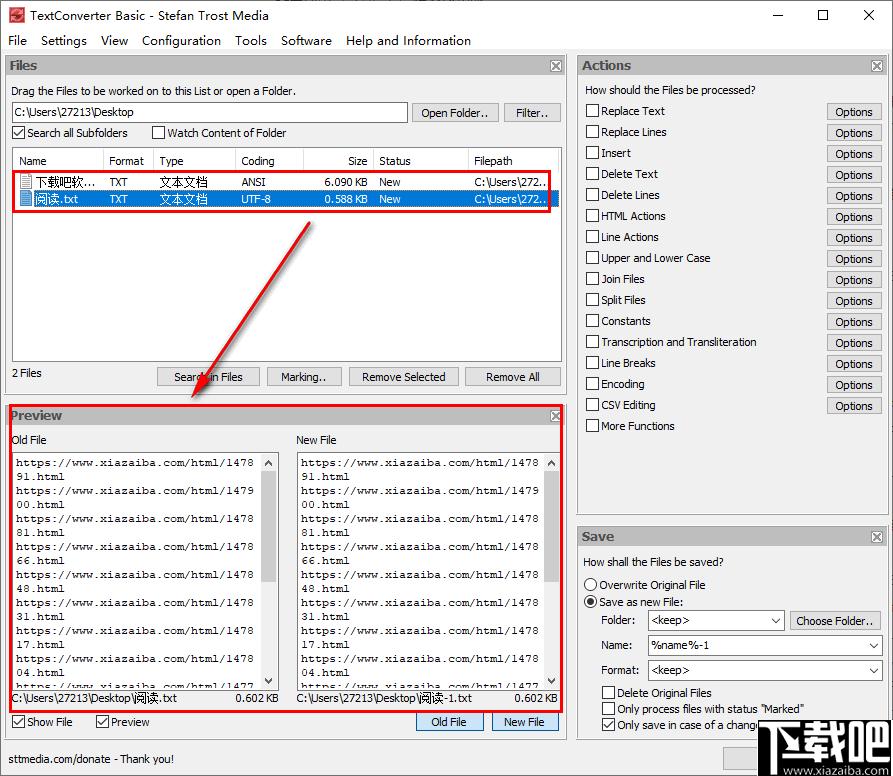Click Old File preview scrollbar down arrow
The height and width of the screenshot is (776, 893).
click(269, 680)
